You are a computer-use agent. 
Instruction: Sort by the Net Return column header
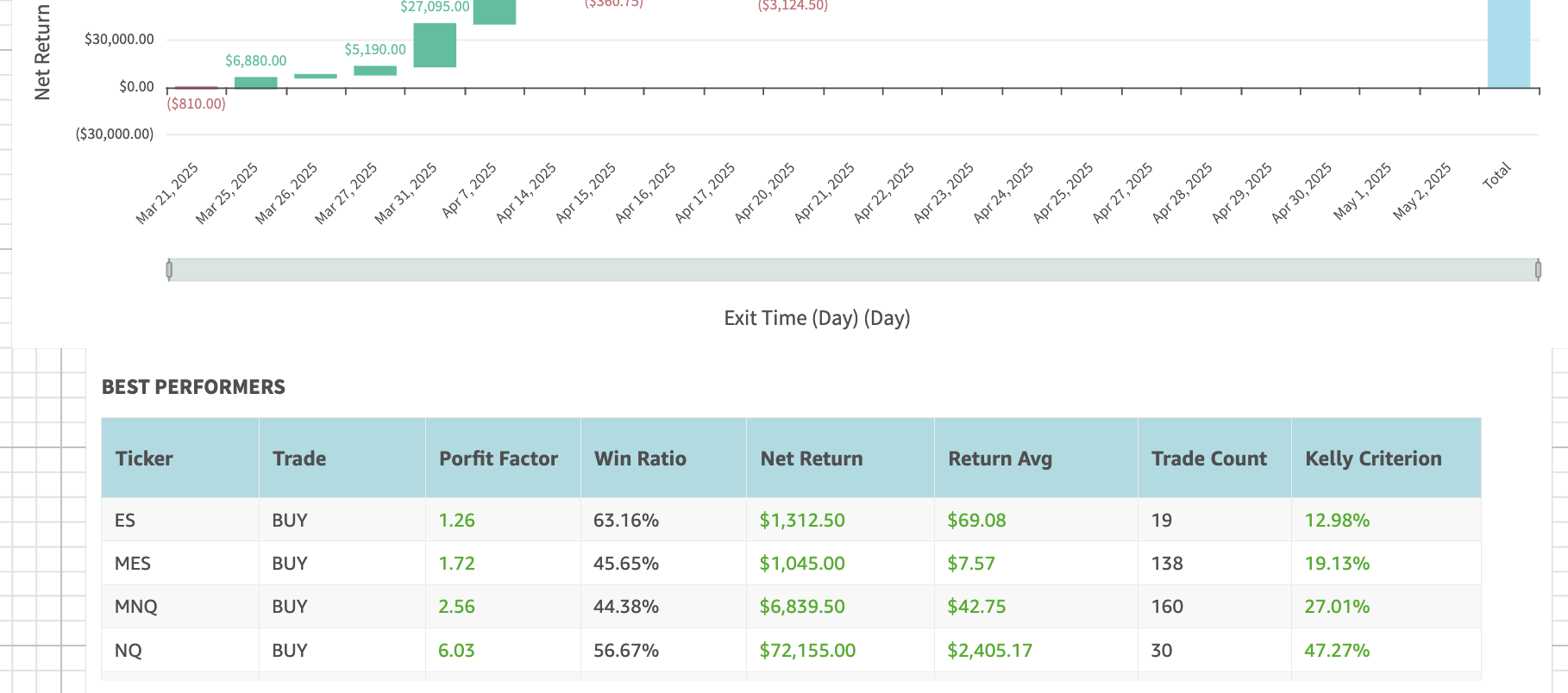811,459
